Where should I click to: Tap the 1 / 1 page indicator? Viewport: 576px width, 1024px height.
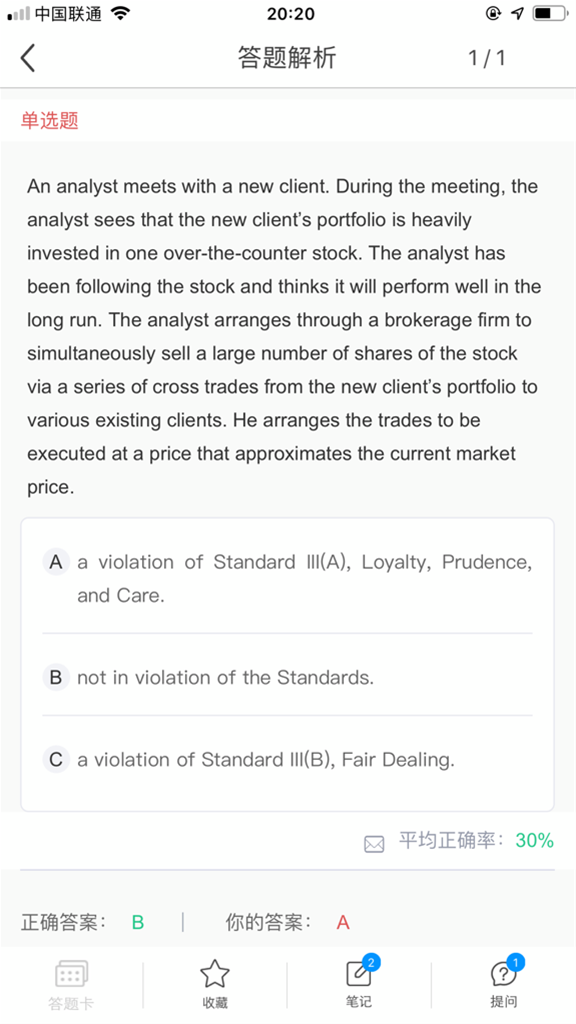tap(487, 58)
